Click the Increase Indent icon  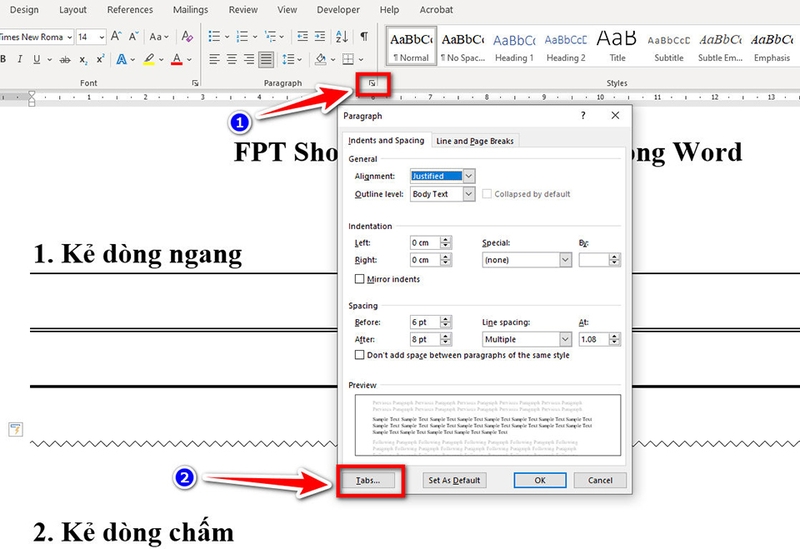[x=320, y=36]
